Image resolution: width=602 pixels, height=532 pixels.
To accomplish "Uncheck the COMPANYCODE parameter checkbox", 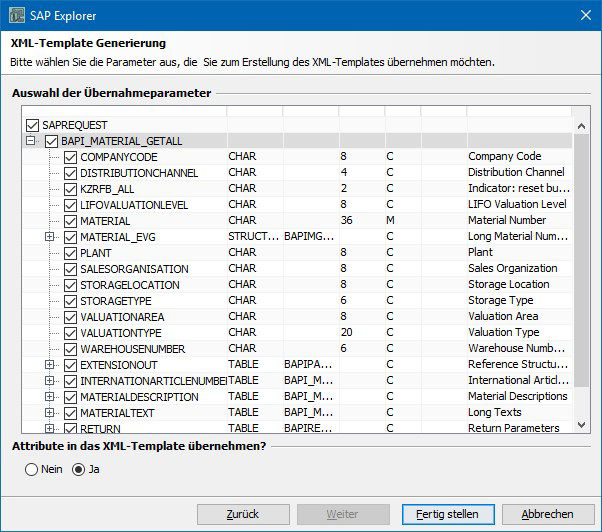I will pos(70,157).
